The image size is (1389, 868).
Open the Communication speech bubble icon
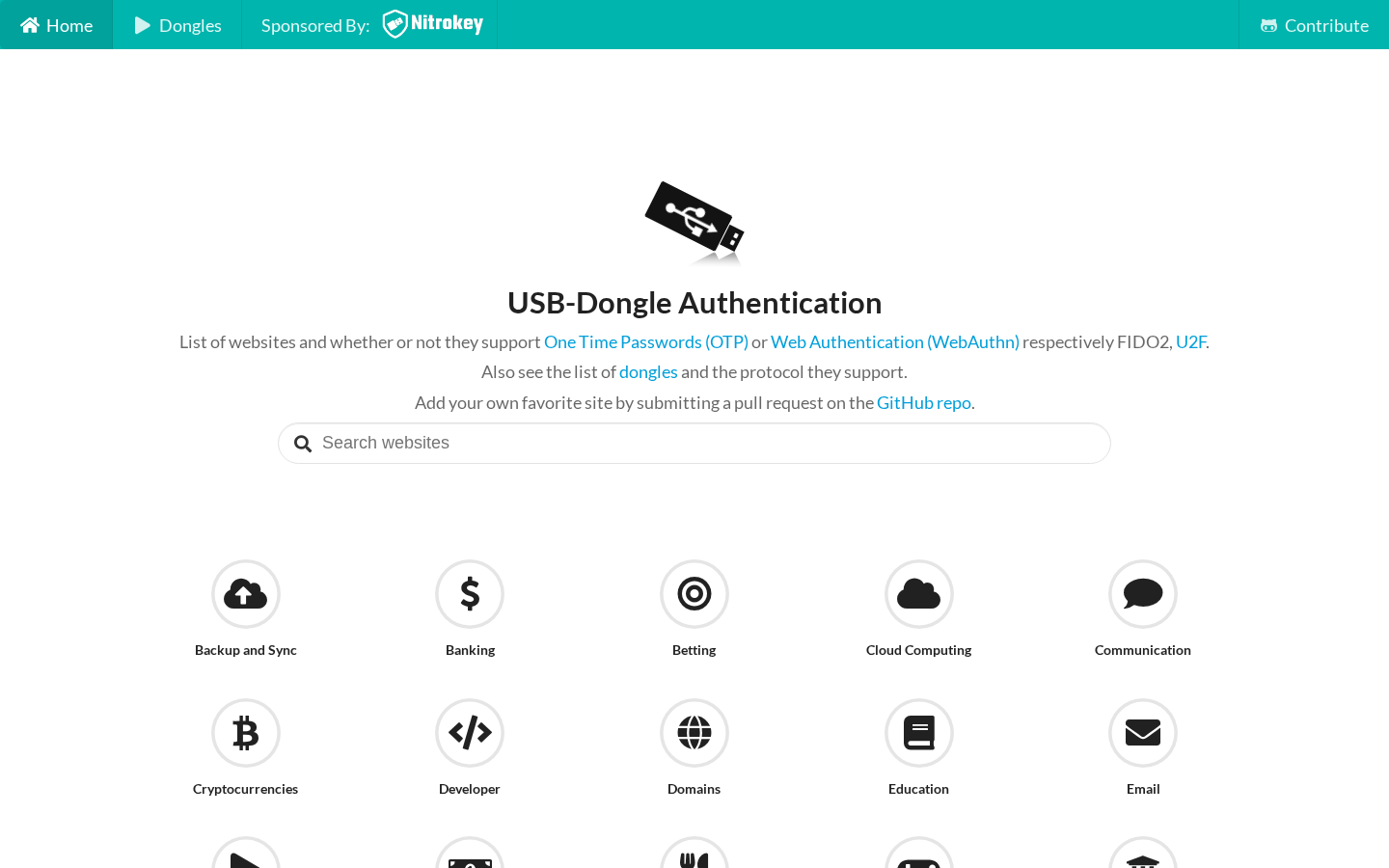(x=1143, y=594)
